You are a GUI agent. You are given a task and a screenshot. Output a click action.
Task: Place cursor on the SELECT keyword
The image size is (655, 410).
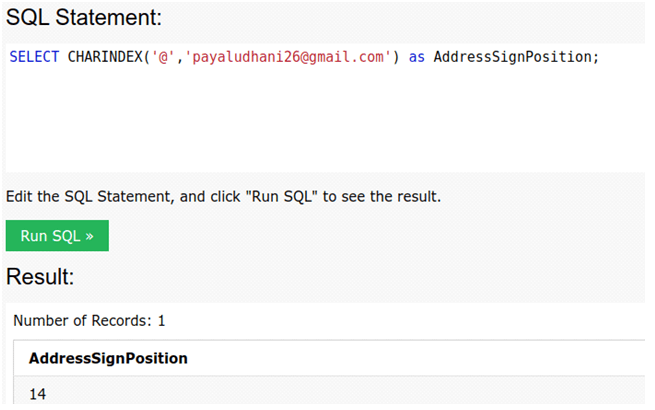click(x=34, y=57)
